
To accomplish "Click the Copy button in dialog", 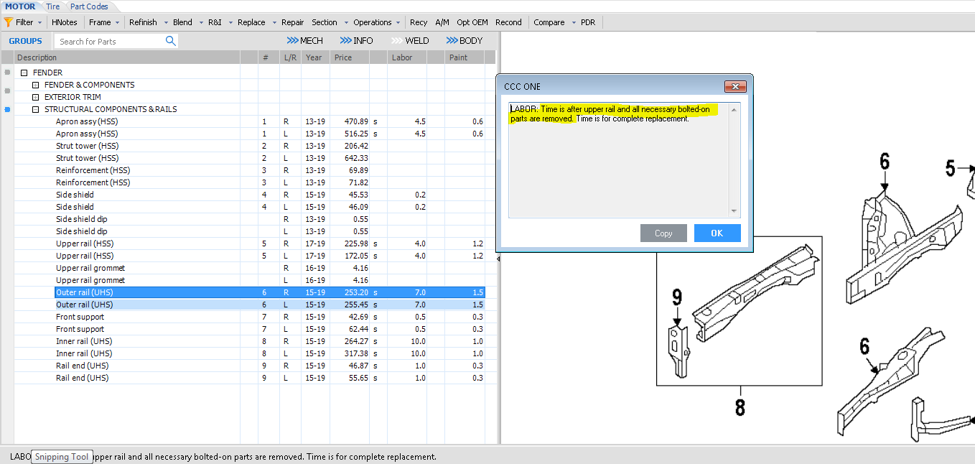I will coord(663,233).
